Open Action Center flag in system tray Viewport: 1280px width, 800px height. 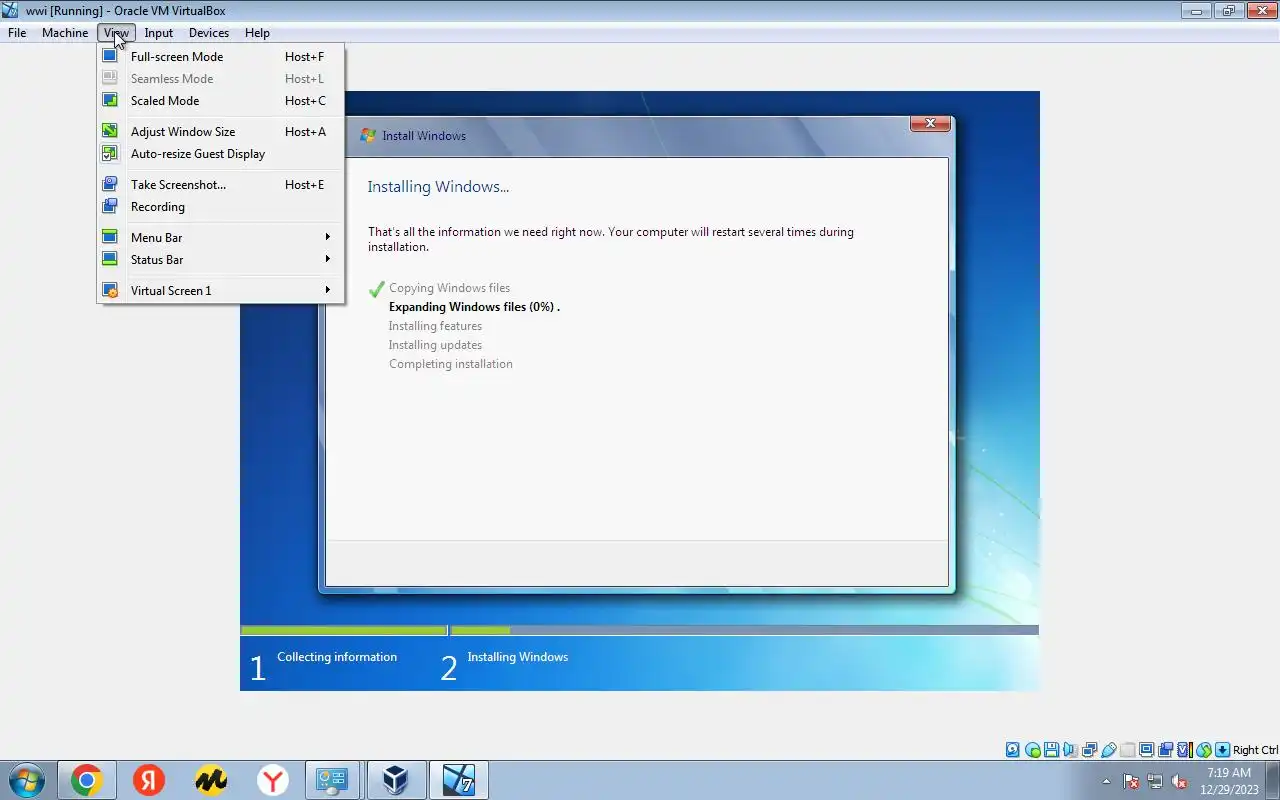pos(1131,782)
